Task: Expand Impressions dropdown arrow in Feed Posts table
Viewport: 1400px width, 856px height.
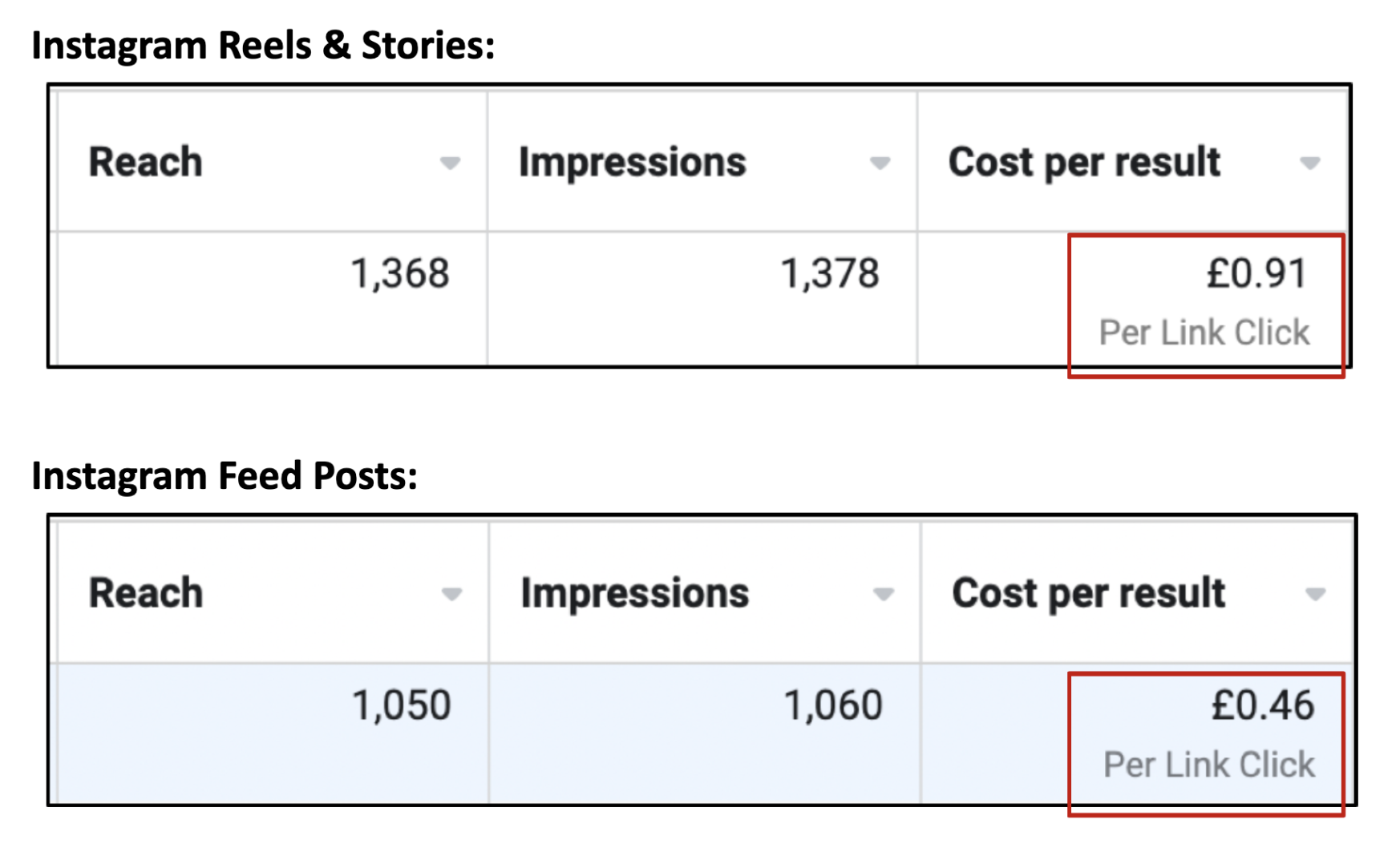Action: tap(883, 594)
